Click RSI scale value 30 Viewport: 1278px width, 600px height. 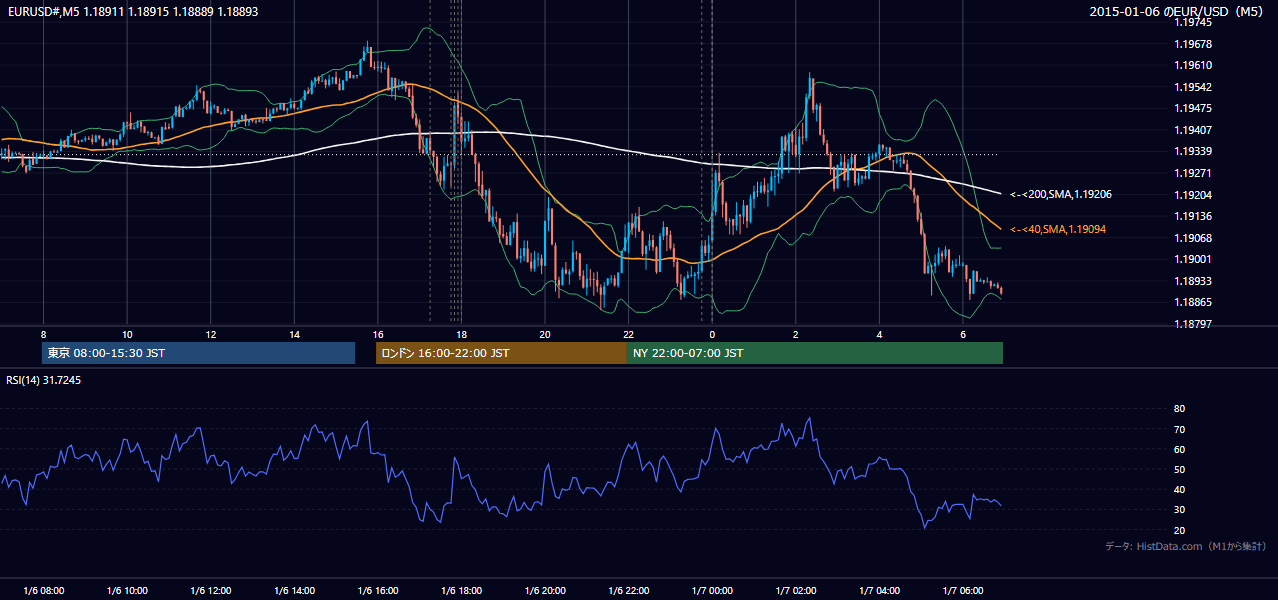[1180, 510]
